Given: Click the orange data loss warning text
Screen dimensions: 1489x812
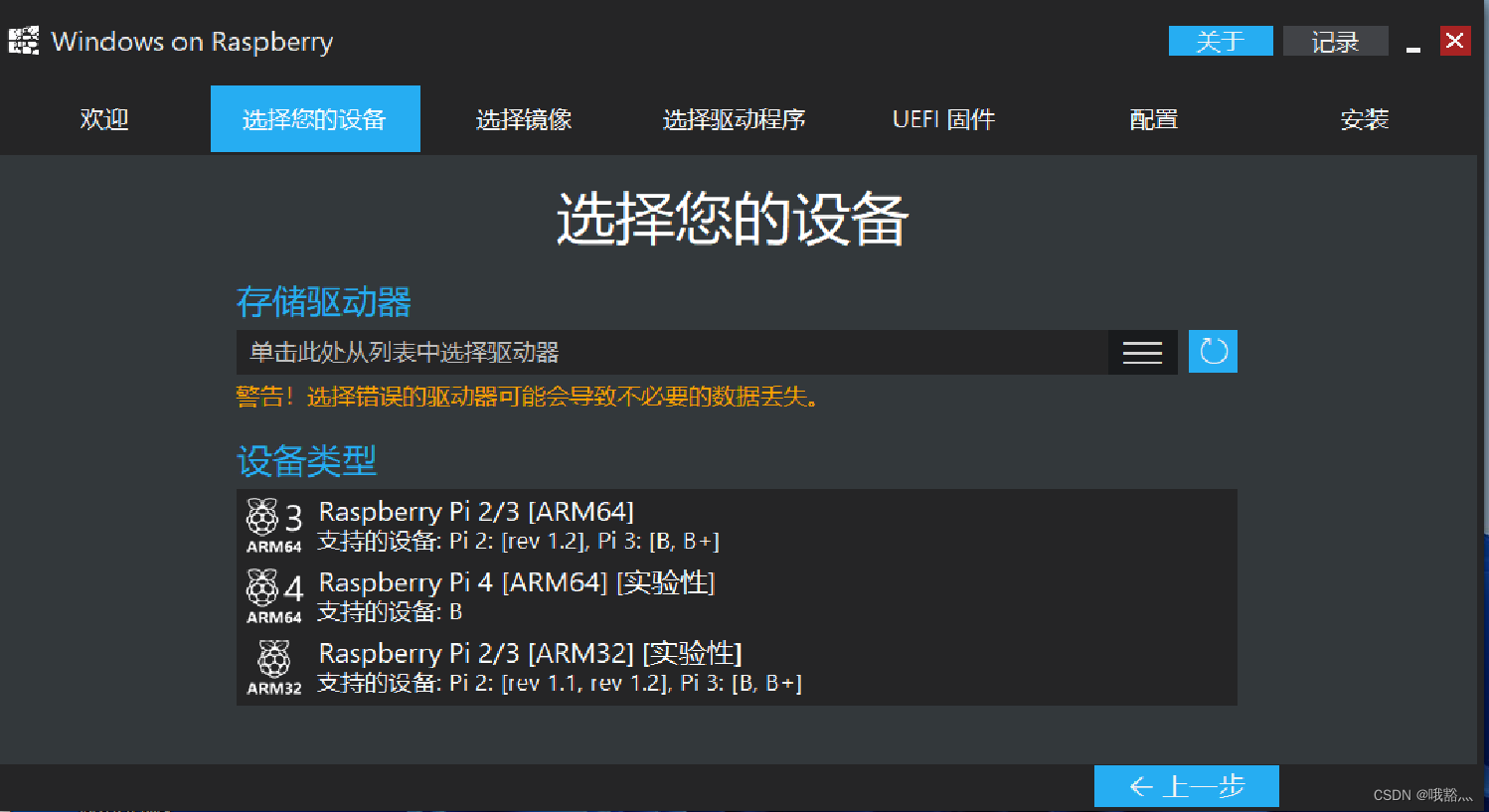Looking at the screenshot, I should (x=527, y=397).
